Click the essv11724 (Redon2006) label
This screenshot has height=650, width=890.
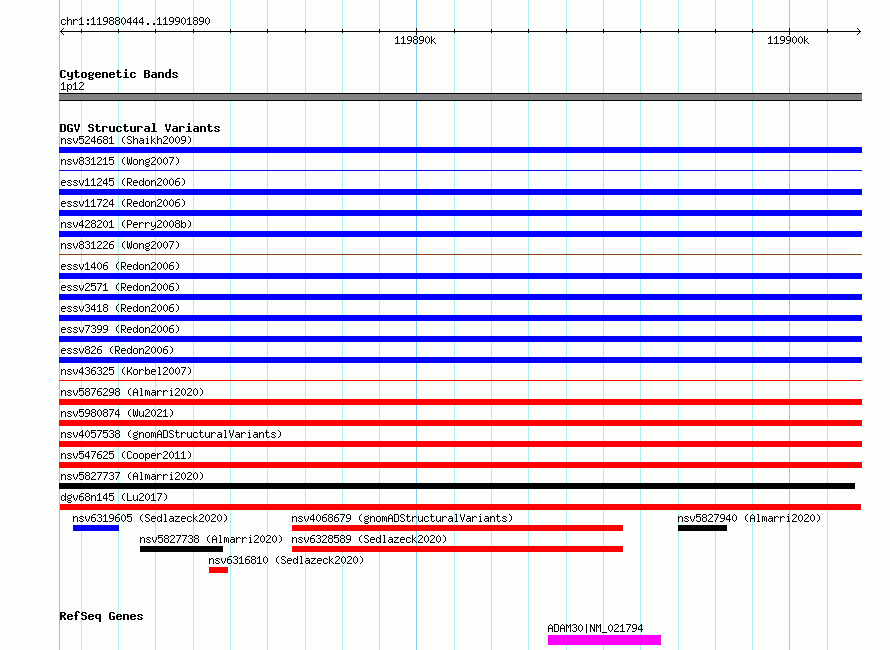pyautogui.click(x=123, y=203)
